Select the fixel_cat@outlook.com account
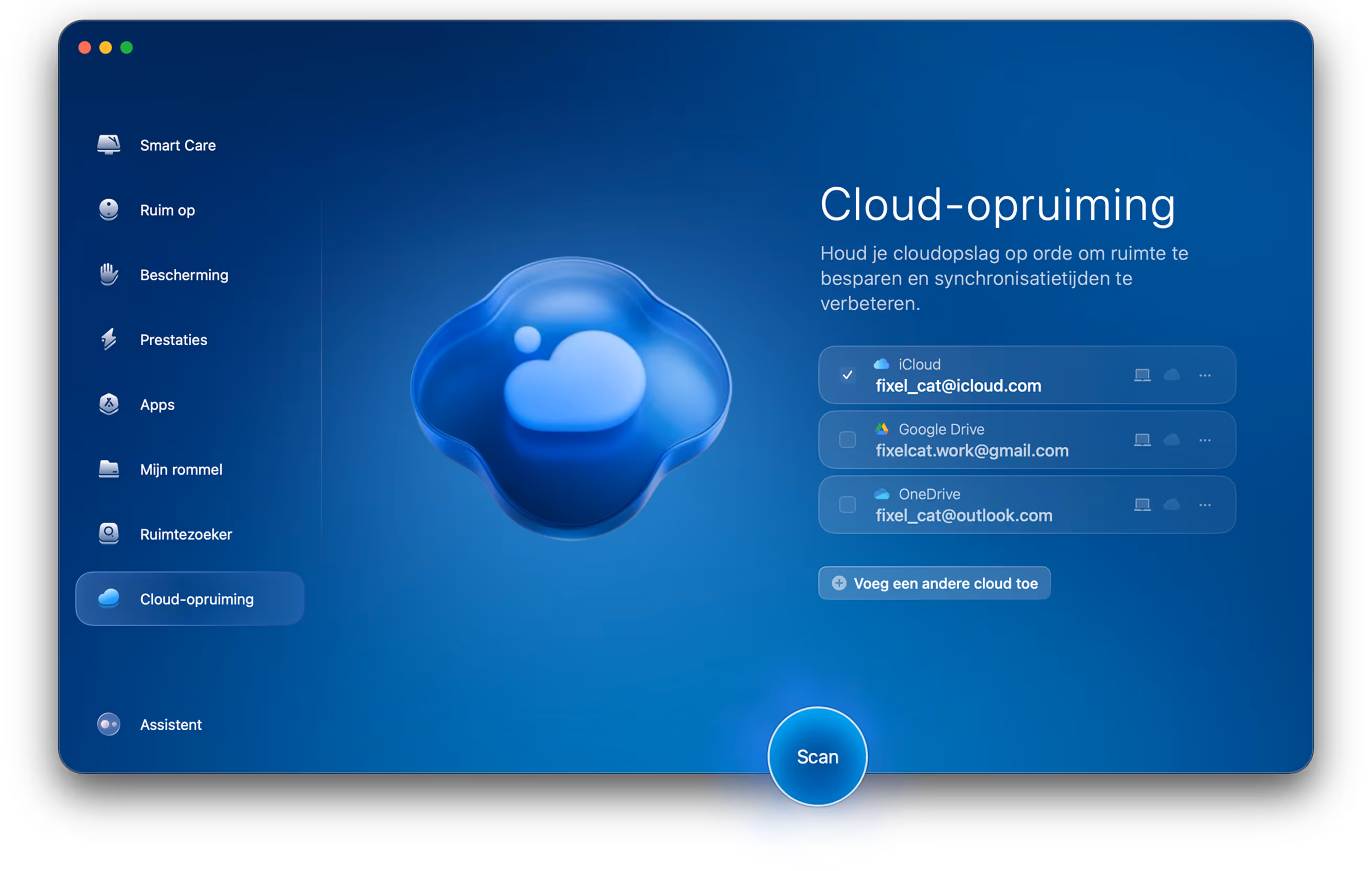The width and height of the screenshot is (1372, 871). pos(1027,505)
